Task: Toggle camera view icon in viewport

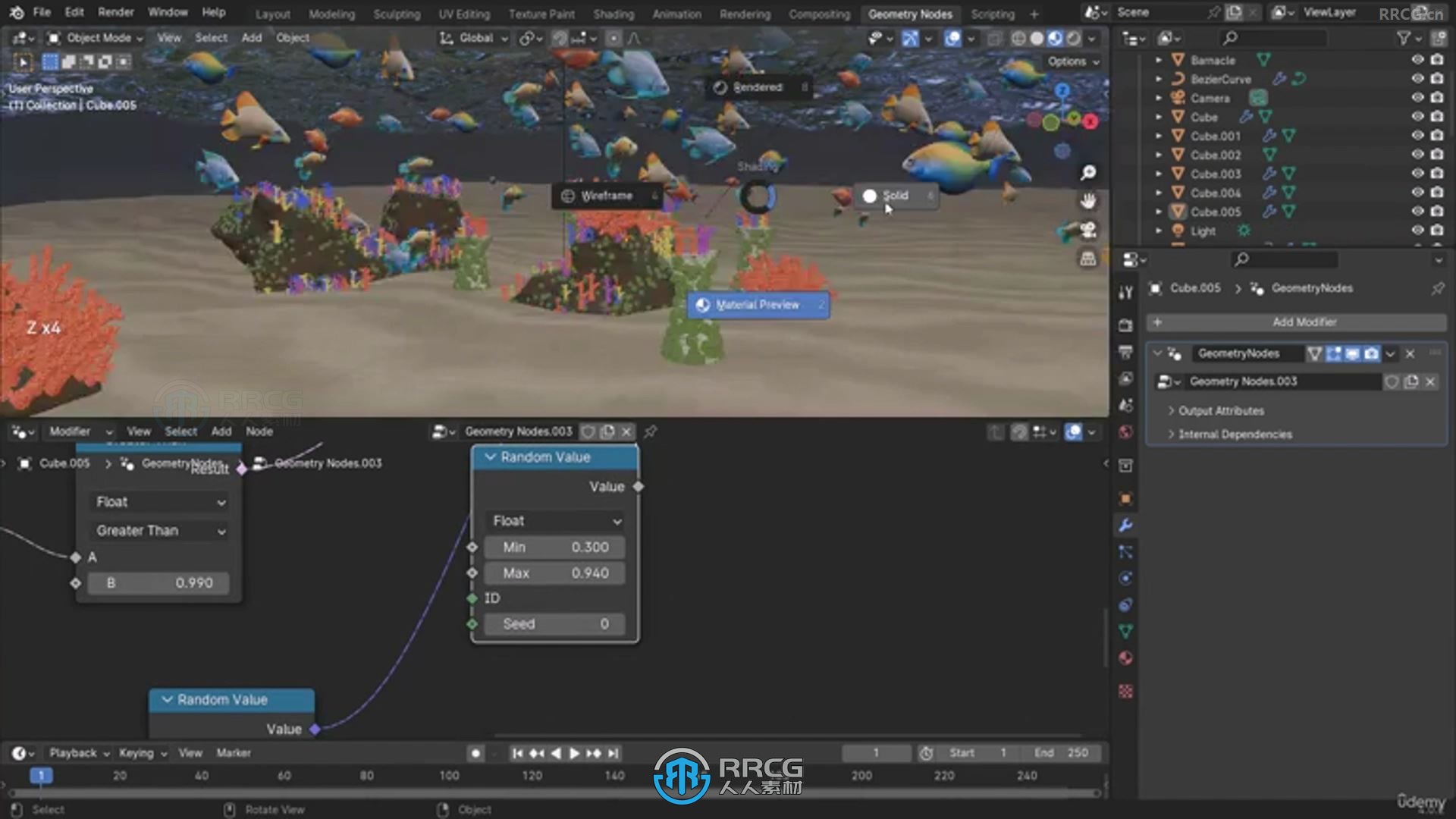Action: tap(1088, 230)
